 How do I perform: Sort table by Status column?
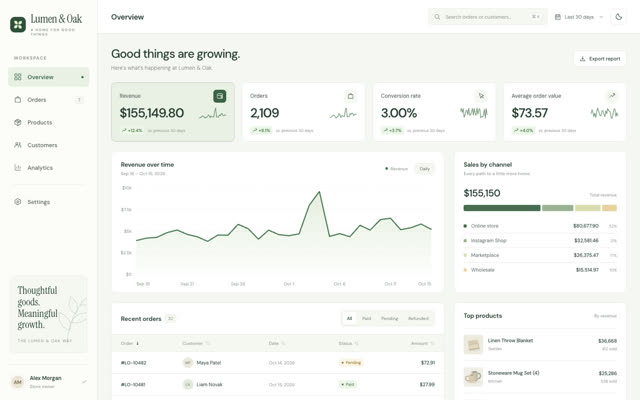point(348,343)
